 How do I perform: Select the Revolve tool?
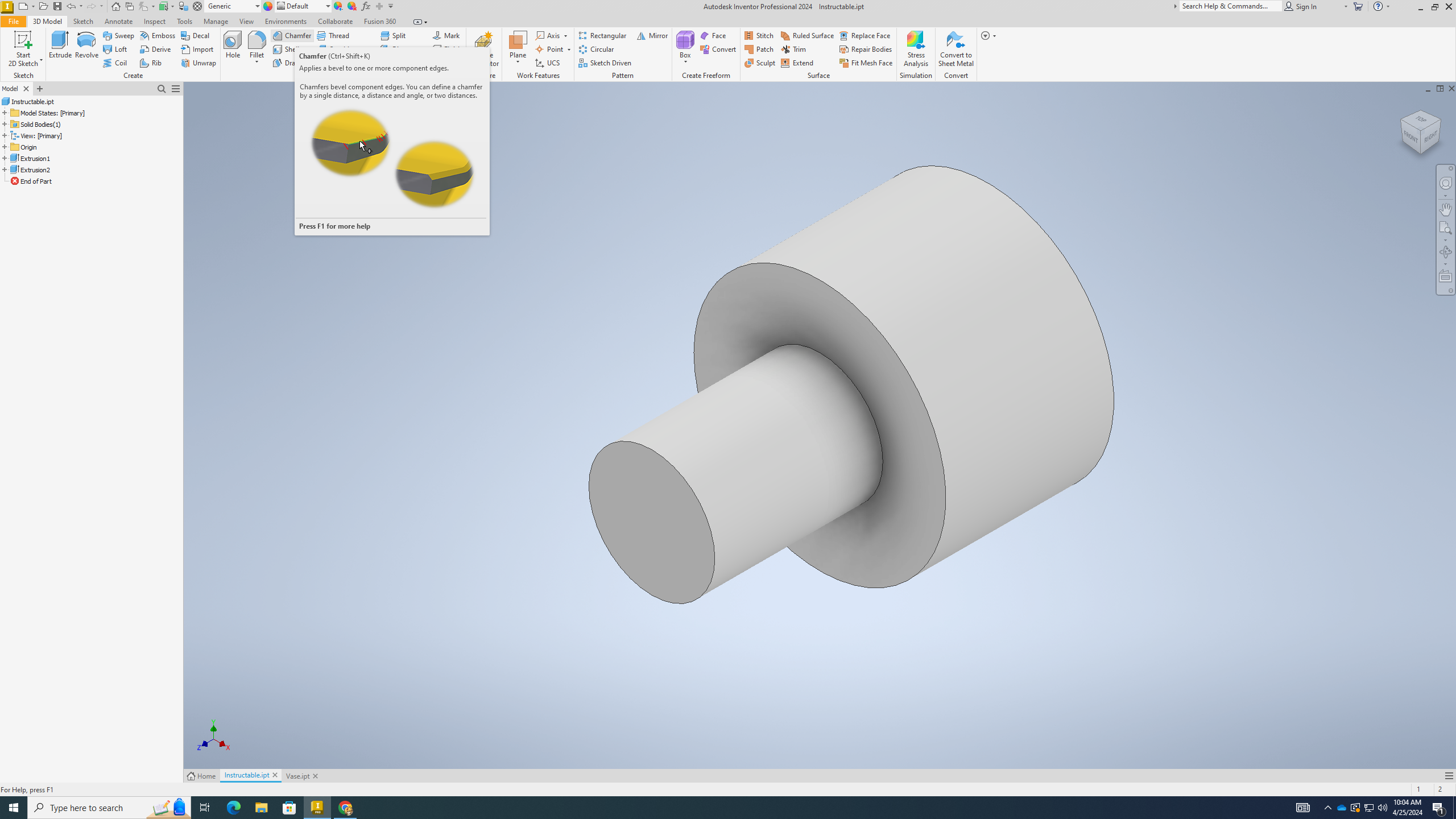point(86,45)
